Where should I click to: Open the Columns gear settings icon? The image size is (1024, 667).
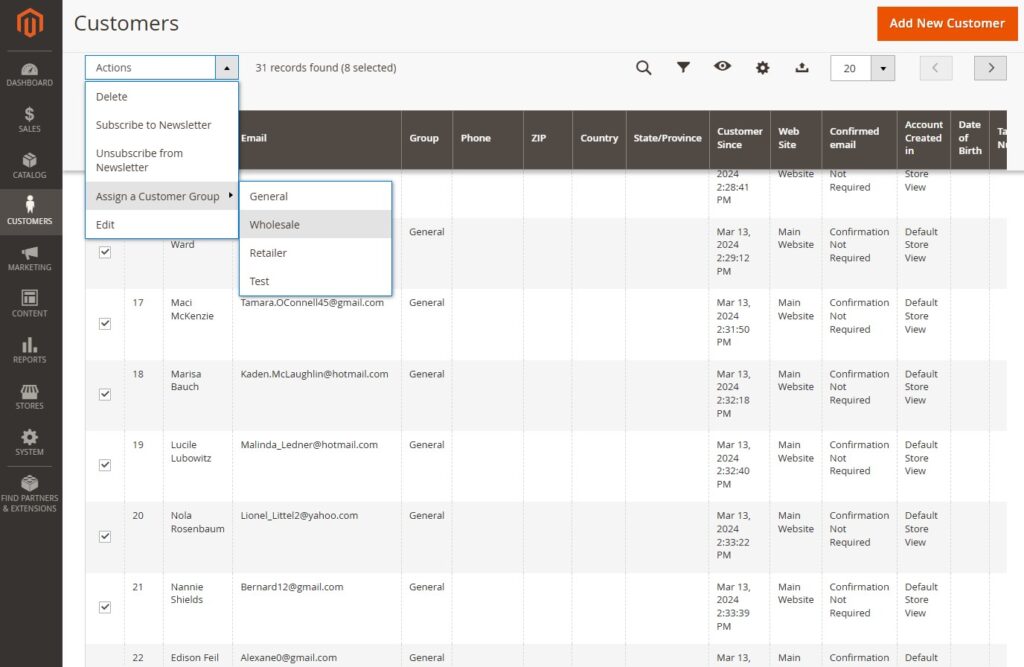(763, 68)
